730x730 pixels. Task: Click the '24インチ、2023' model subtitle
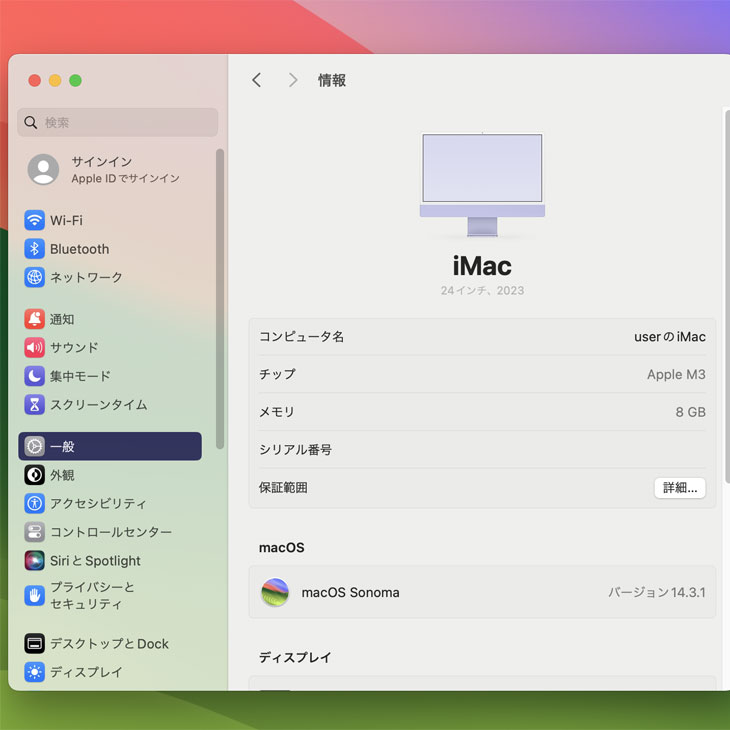482,291
